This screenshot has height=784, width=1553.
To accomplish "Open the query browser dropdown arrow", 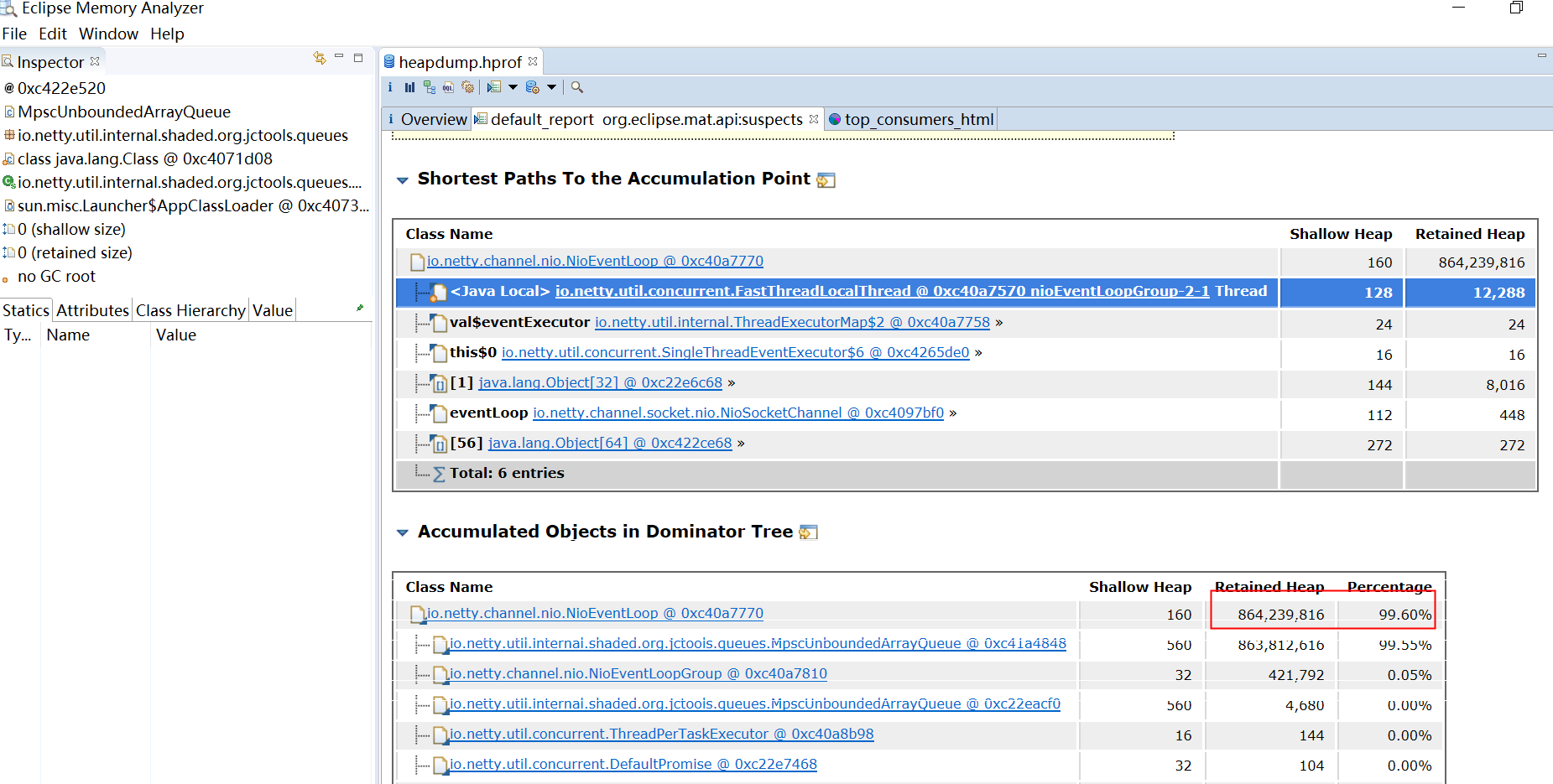I will [551, 87].
